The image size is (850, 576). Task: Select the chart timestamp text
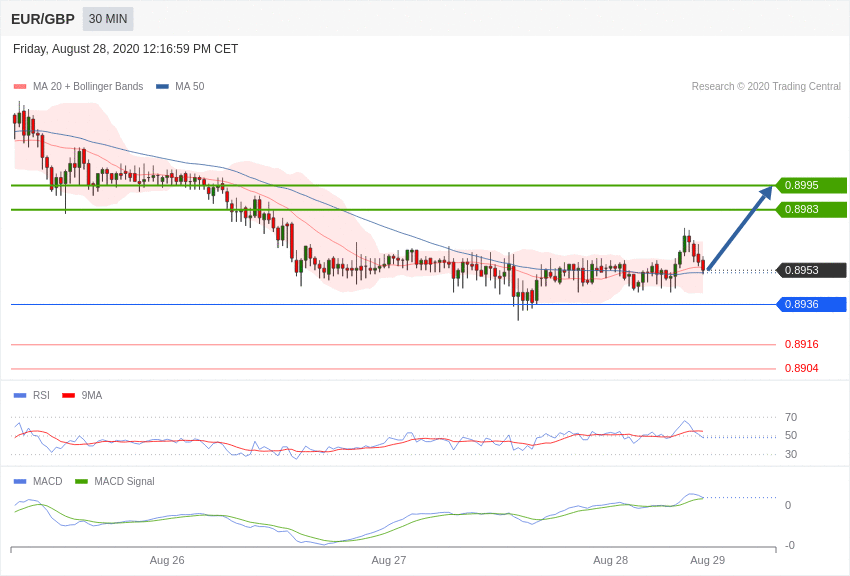click(x=125, y=49)
